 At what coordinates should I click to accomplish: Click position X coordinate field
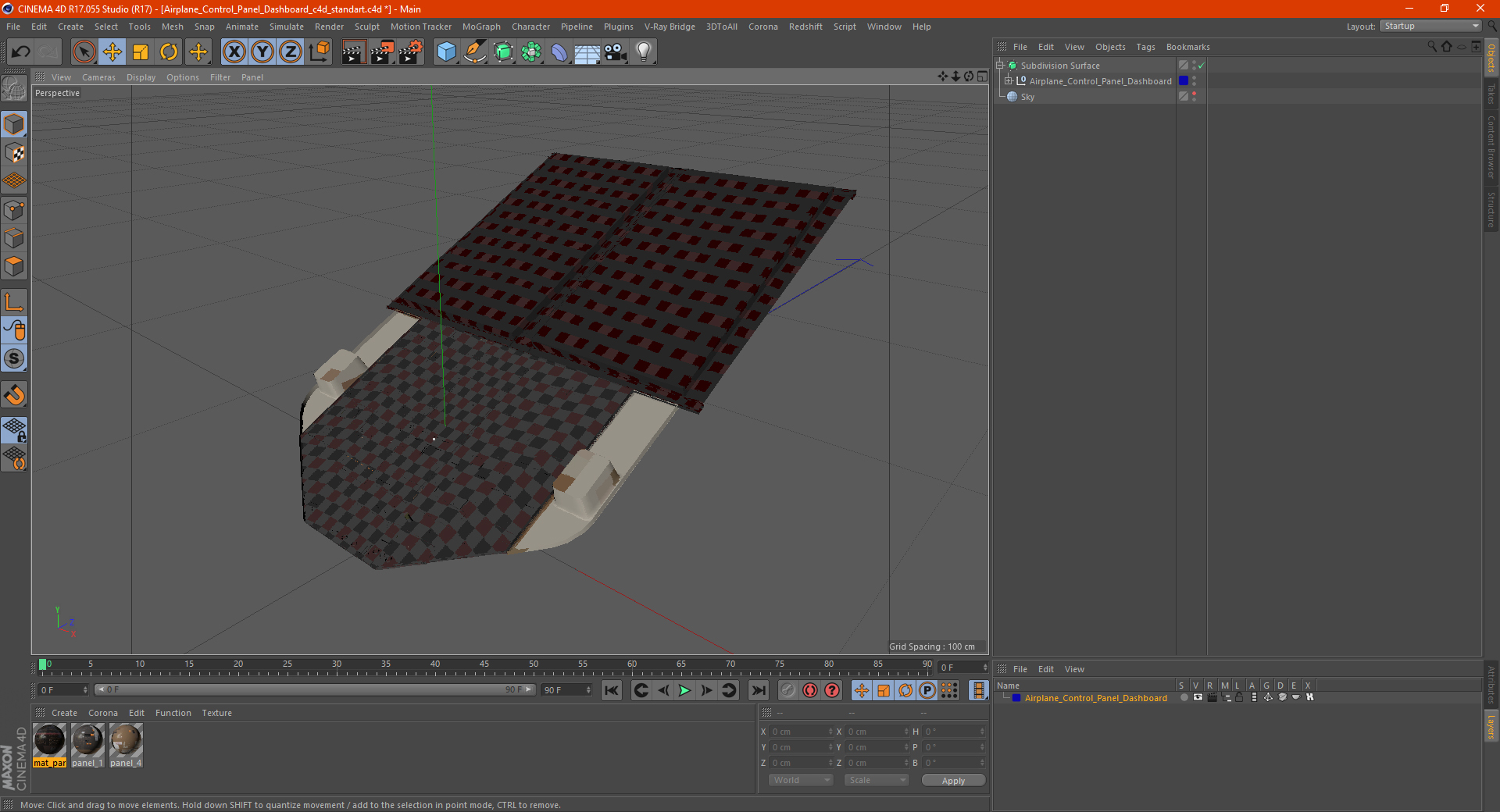click(802, 732)
